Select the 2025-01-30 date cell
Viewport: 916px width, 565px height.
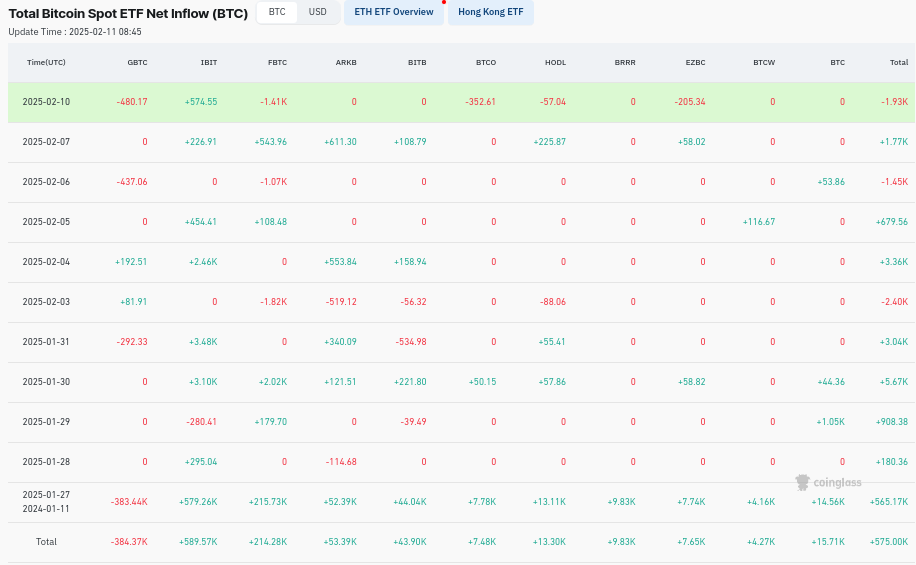tap(46, 382)
